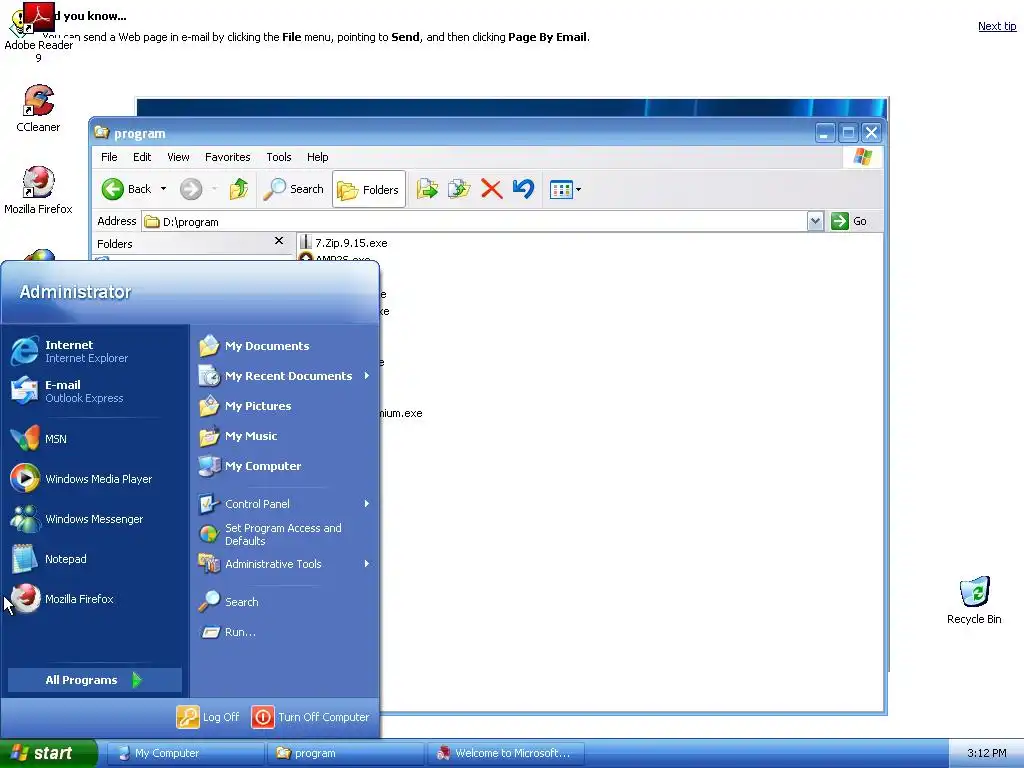Switch to Welcome to Microsoft taskbar button
Viewport: 1024px width, 768px height.
tap(505, 753)
